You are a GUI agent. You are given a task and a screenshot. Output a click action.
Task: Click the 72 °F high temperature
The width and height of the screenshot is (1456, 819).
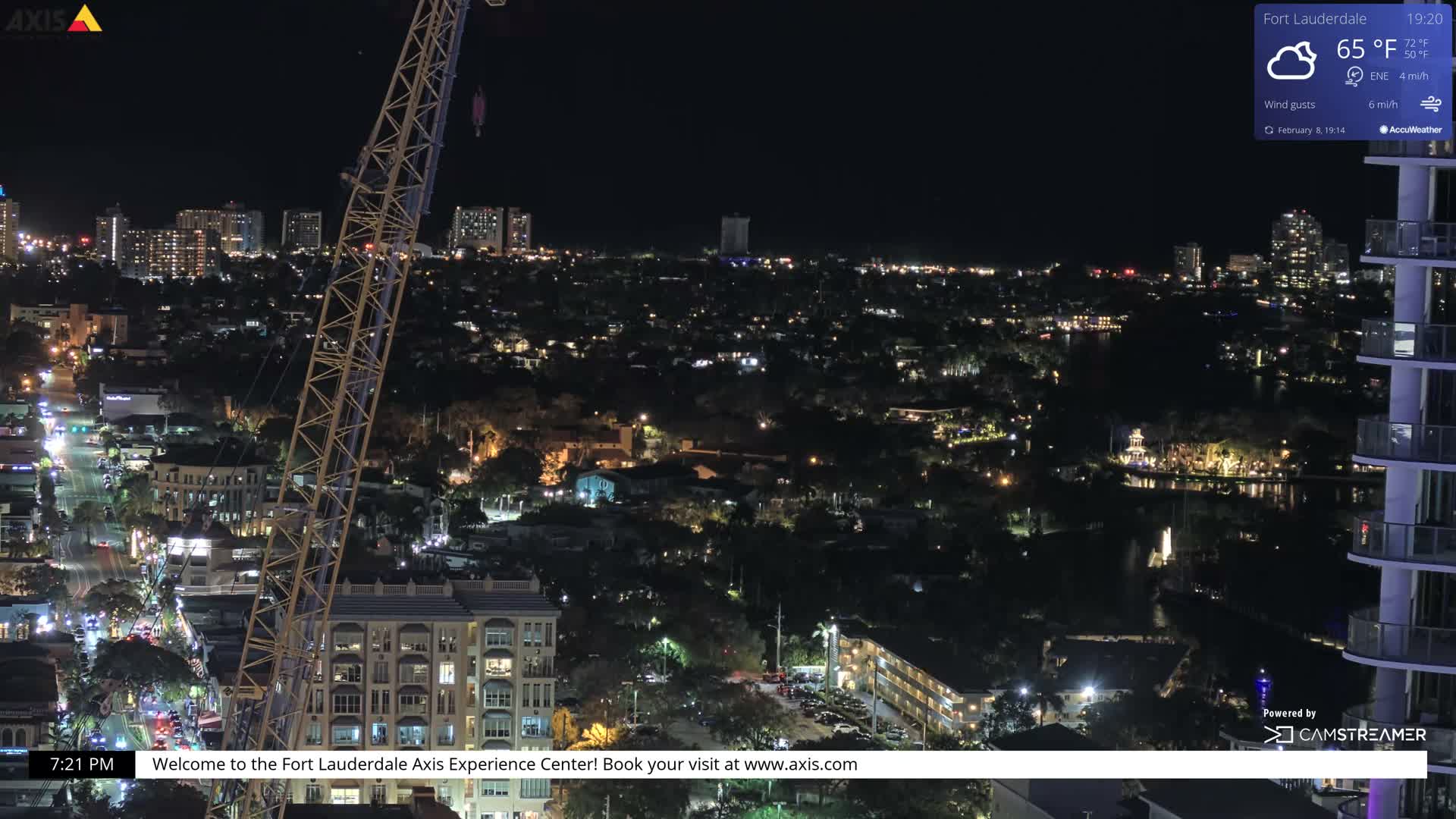[x=1416, y=43]
